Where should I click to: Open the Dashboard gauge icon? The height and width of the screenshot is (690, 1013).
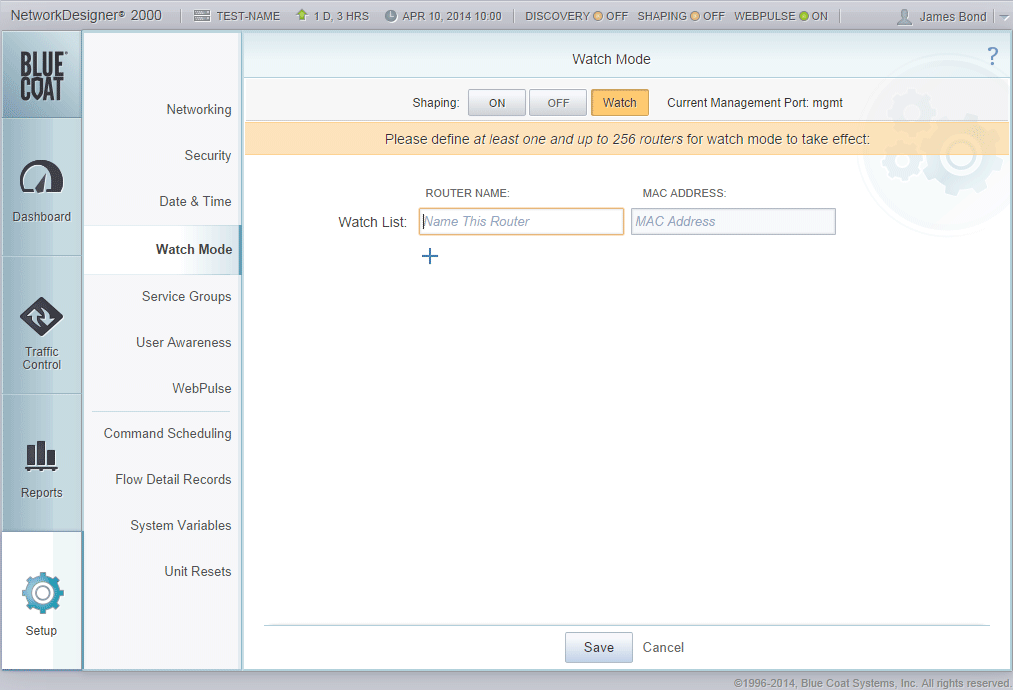(x=41, y=177)
